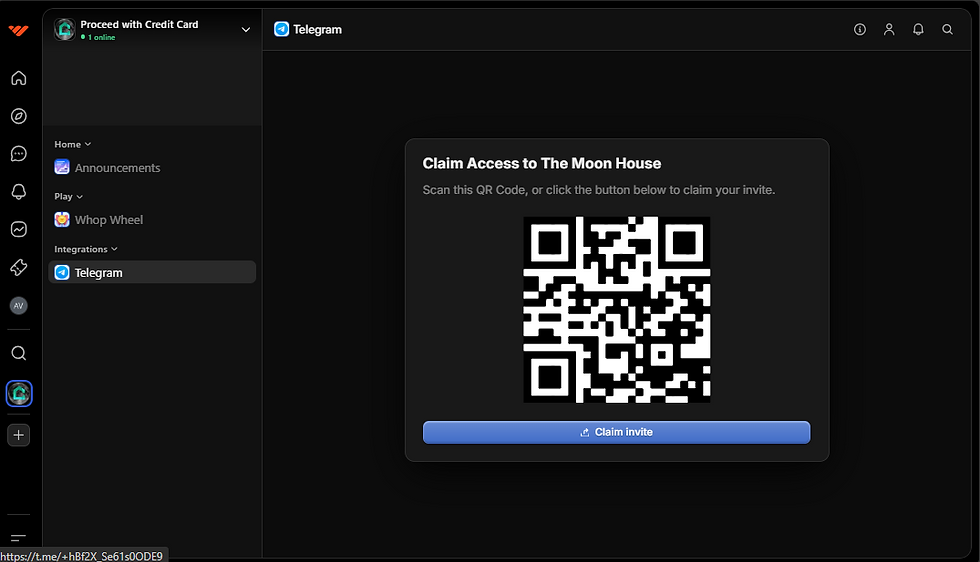
Task: Click the AV profile avatar
Action: (x=19, y=306)
